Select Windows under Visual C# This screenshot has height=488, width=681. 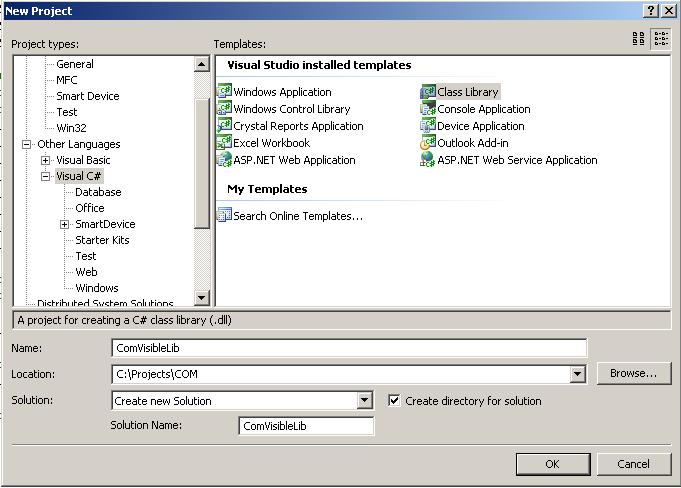(x=97, y=288)
